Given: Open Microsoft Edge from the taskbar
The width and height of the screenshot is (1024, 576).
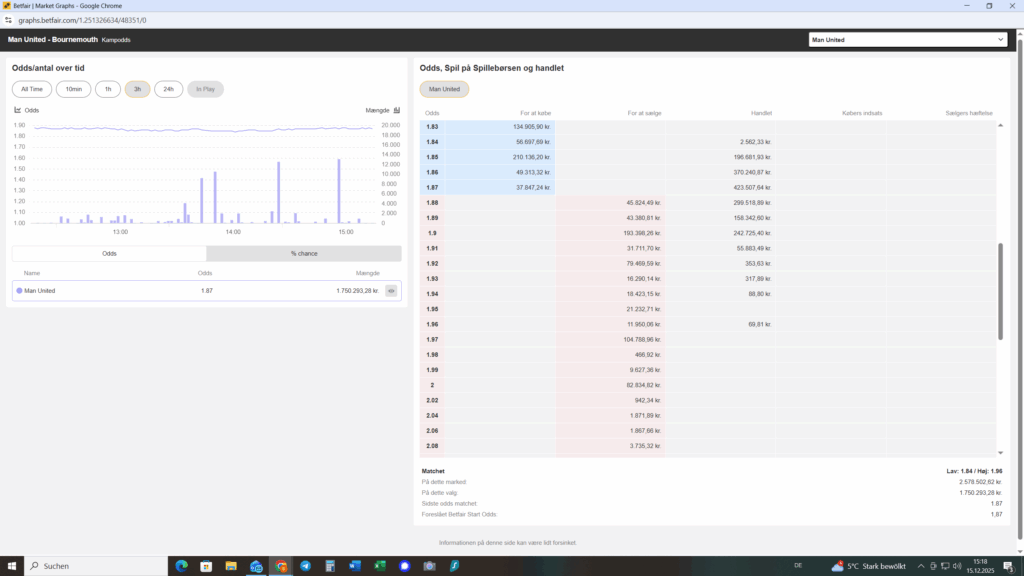Looking at the screenshot, I should coord(181,566).
